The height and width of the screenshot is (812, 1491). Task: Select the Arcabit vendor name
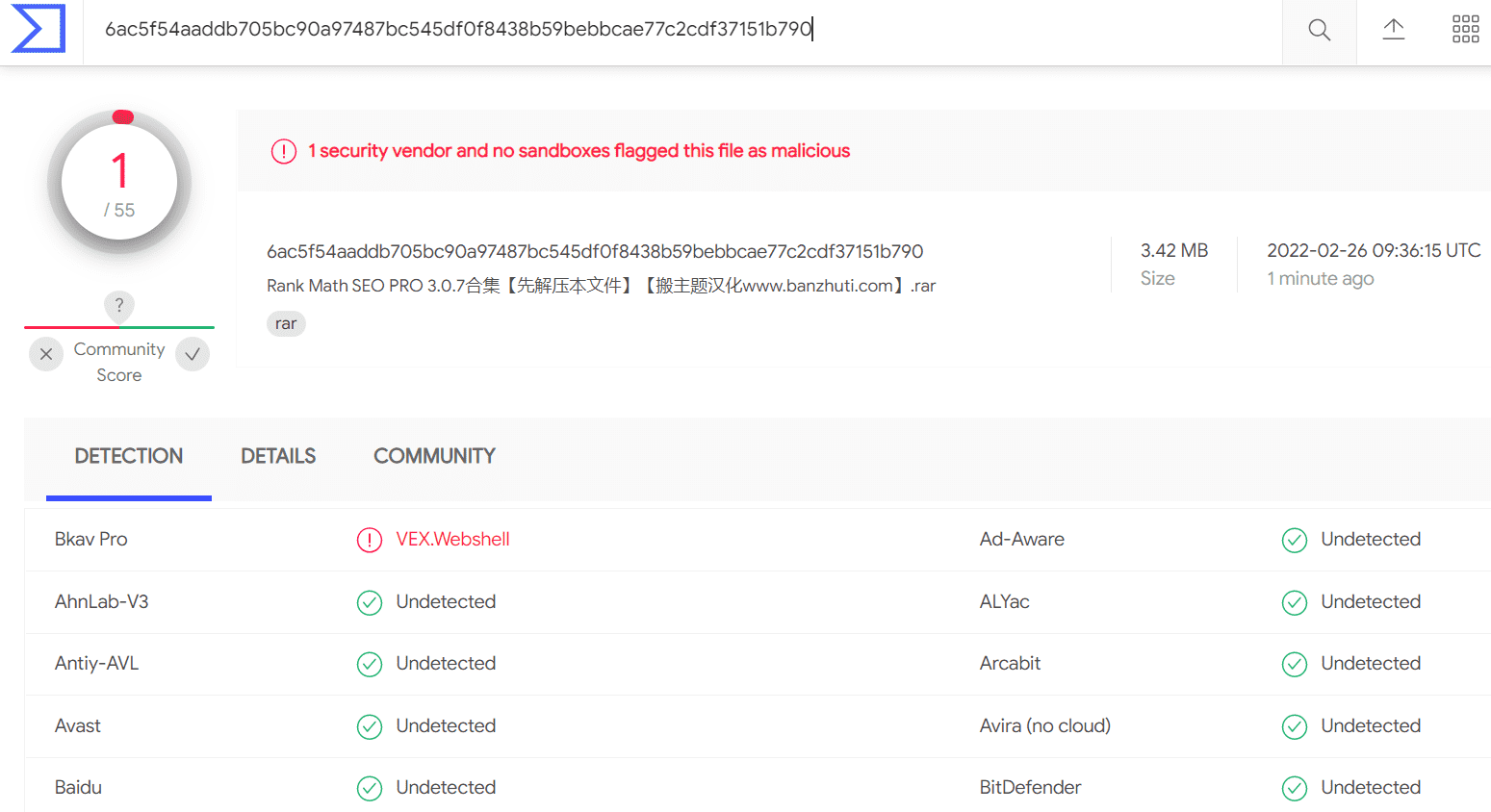pyautogui.click(x=1010, y=664)
